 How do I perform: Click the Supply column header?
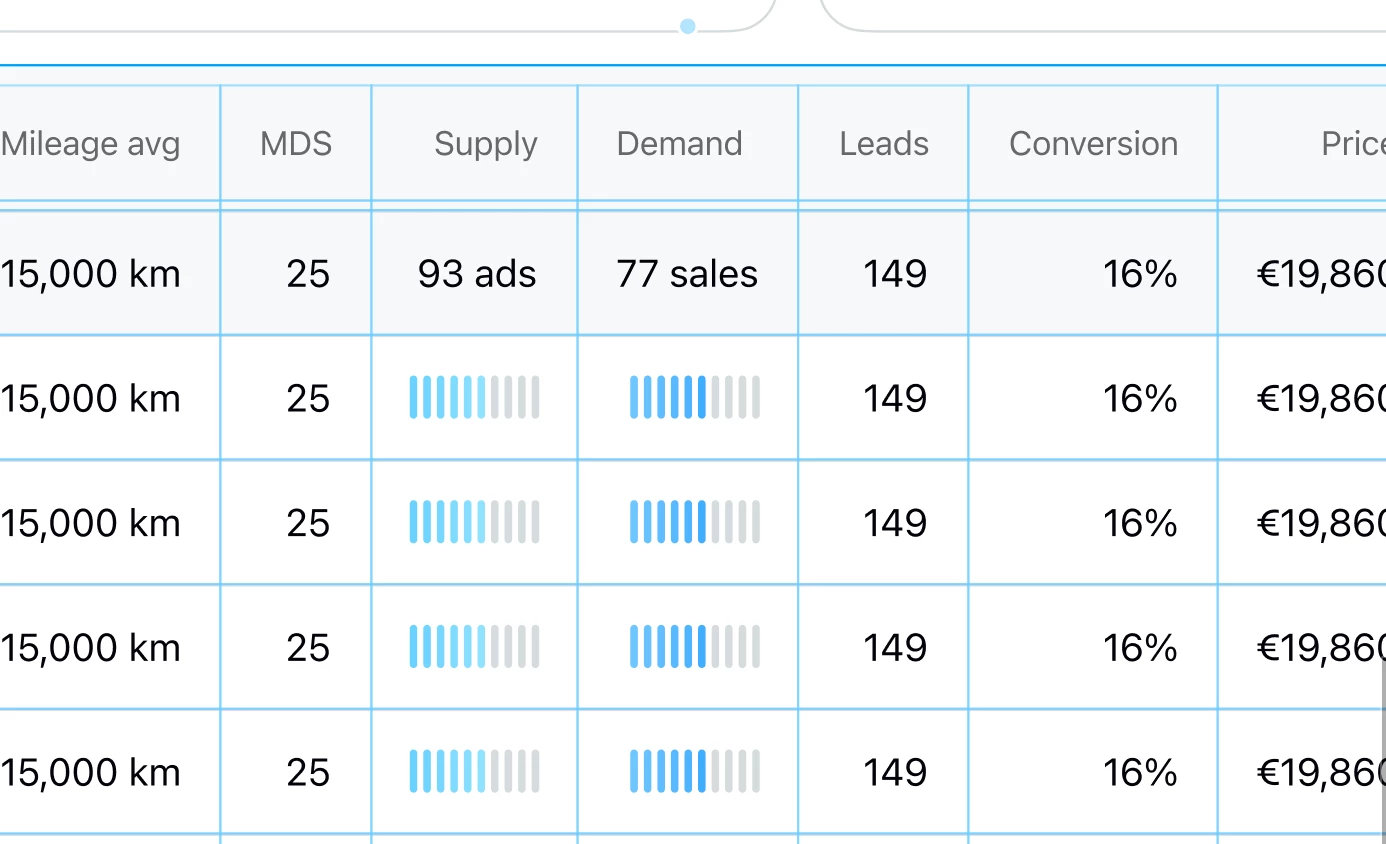coord(485,144)
